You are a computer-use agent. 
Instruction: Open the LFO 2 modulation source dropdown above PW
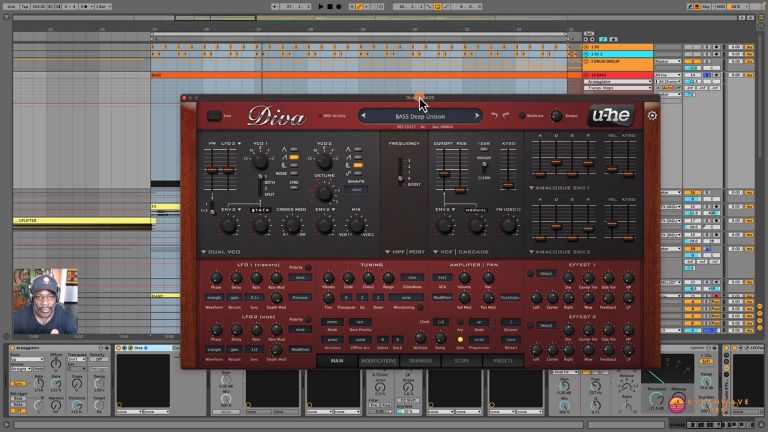pos(231,144)
